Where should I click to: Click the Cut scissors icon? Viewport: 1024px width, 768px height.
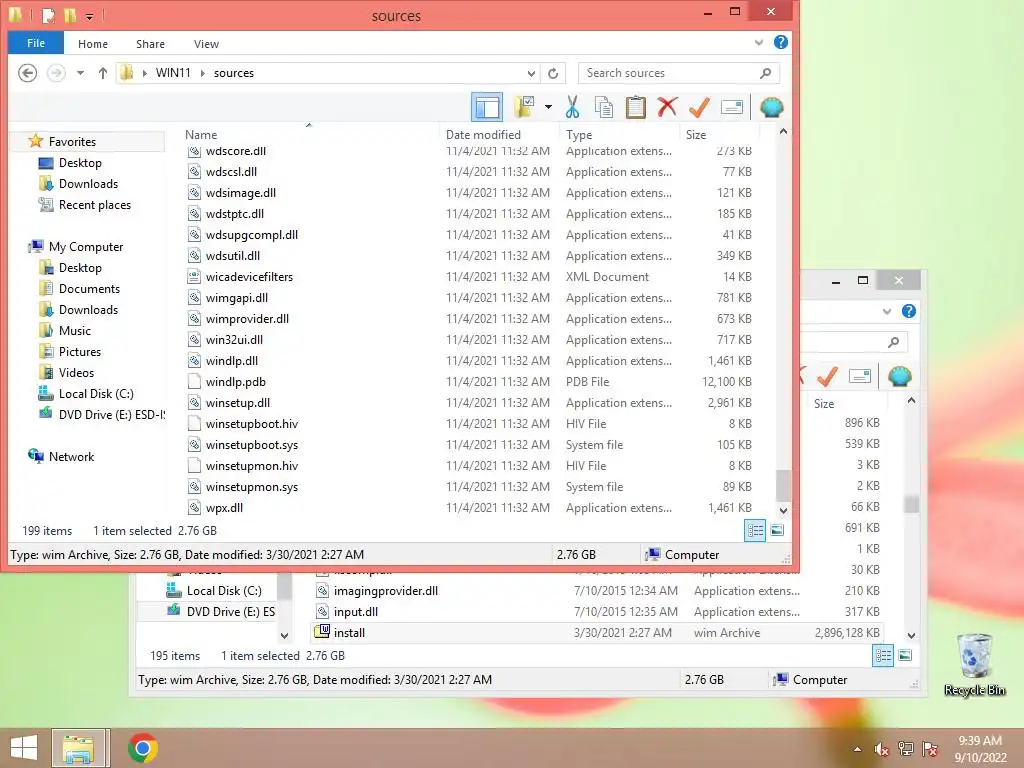pos(573,107)
